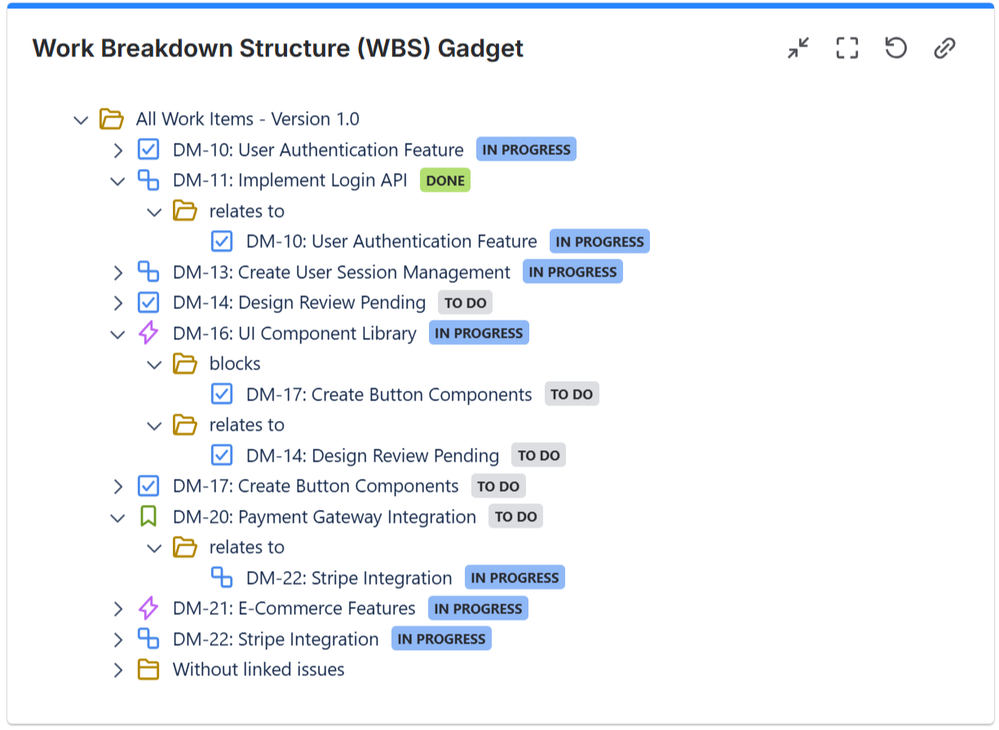Select the checkbox icon next to DM-17 Create Button Components

click(148, 485)
